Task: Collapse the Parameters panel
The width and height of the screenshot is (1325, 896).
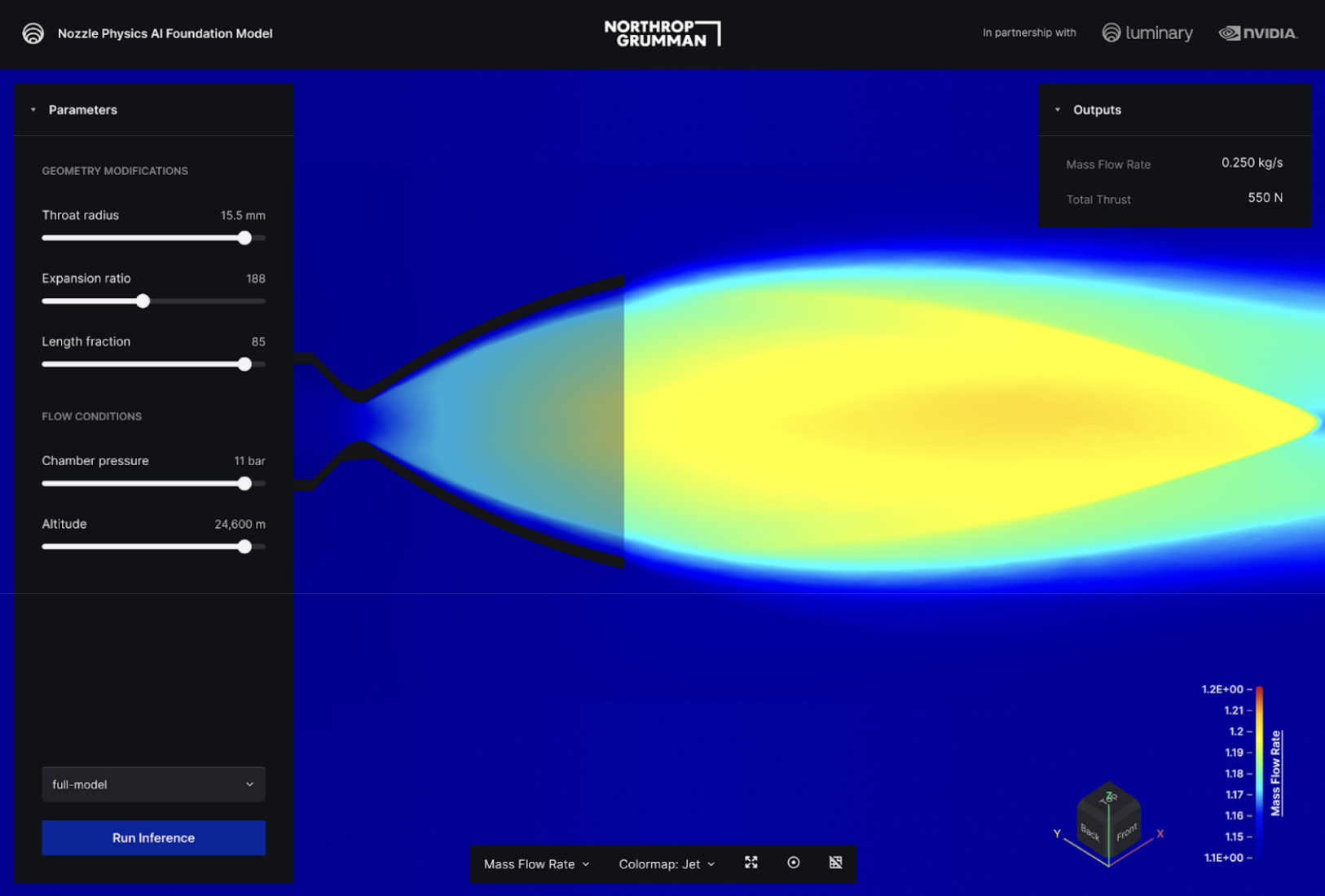Action: click(33, 109)
